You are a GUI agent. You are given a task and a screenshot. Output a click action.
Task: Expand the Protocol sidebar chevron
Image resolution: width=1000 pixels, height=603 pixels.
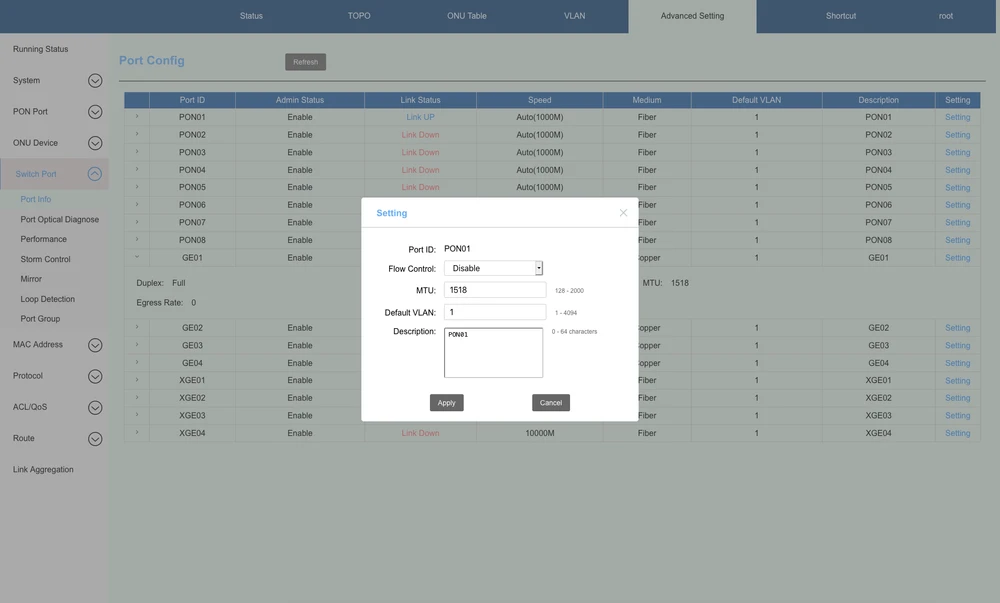[95, 377]
